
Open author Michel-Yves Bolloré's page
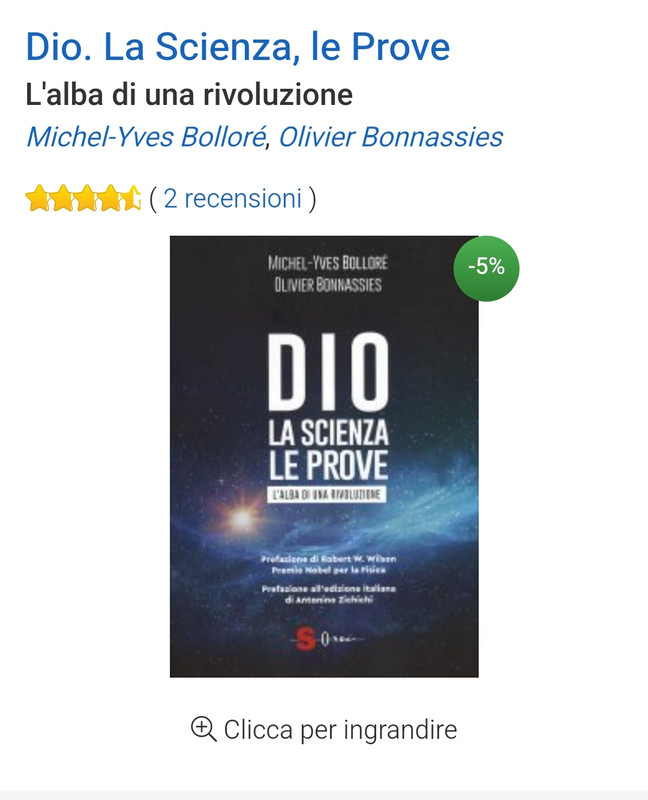[x=146, y=137]
